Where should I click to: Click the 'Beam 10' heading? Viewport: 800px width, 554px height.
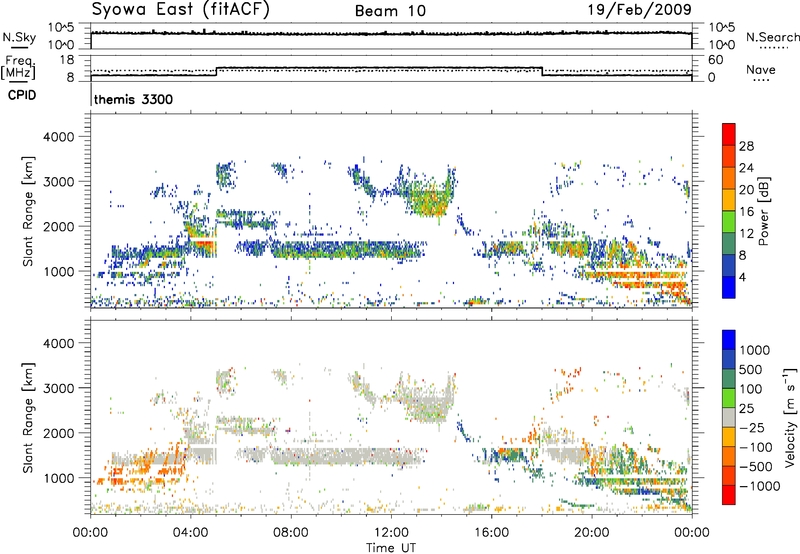[390, 11]
